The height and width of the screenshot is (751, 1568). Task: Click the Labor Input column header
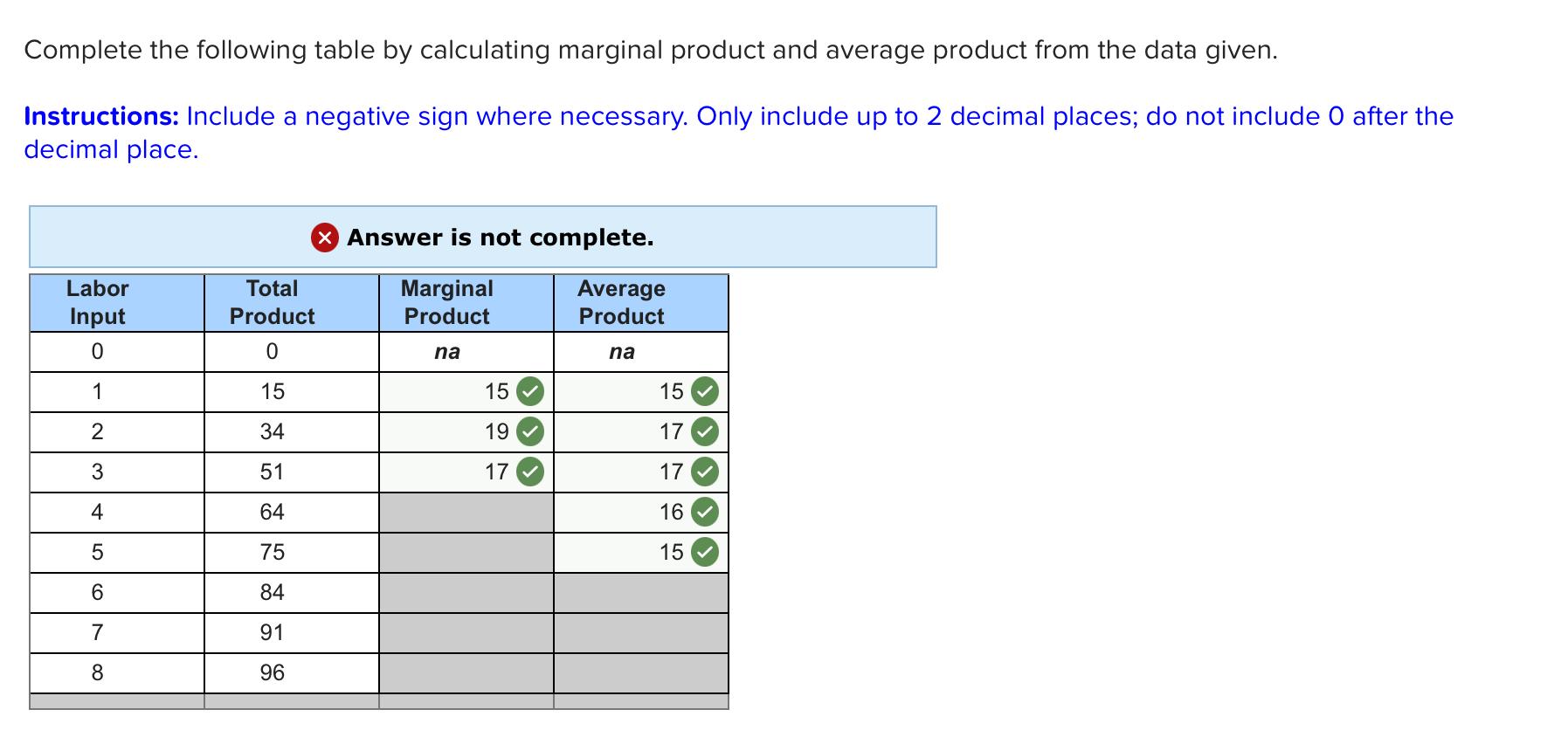coord(97,302)
